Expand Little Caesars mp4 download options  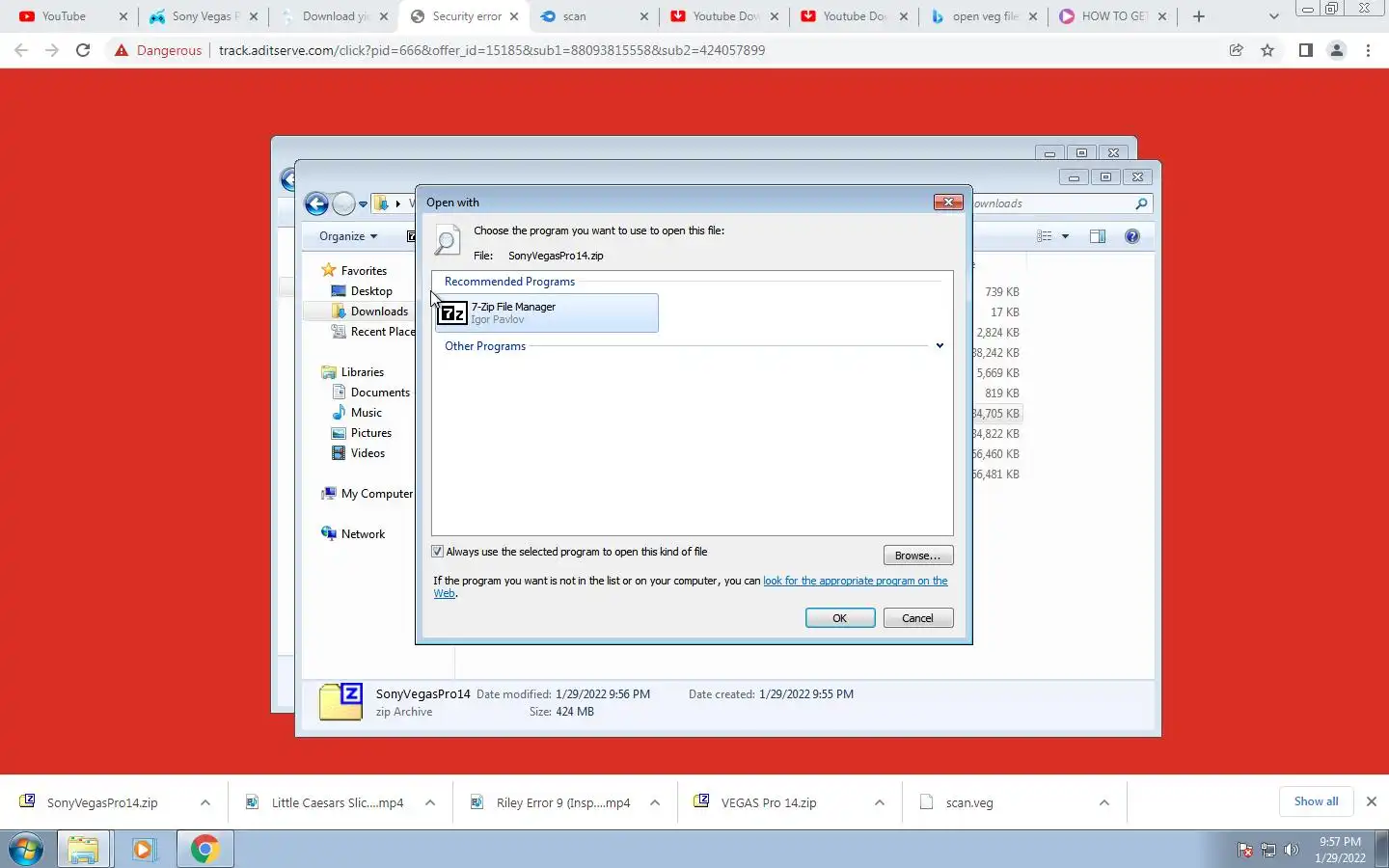(430, 802)
